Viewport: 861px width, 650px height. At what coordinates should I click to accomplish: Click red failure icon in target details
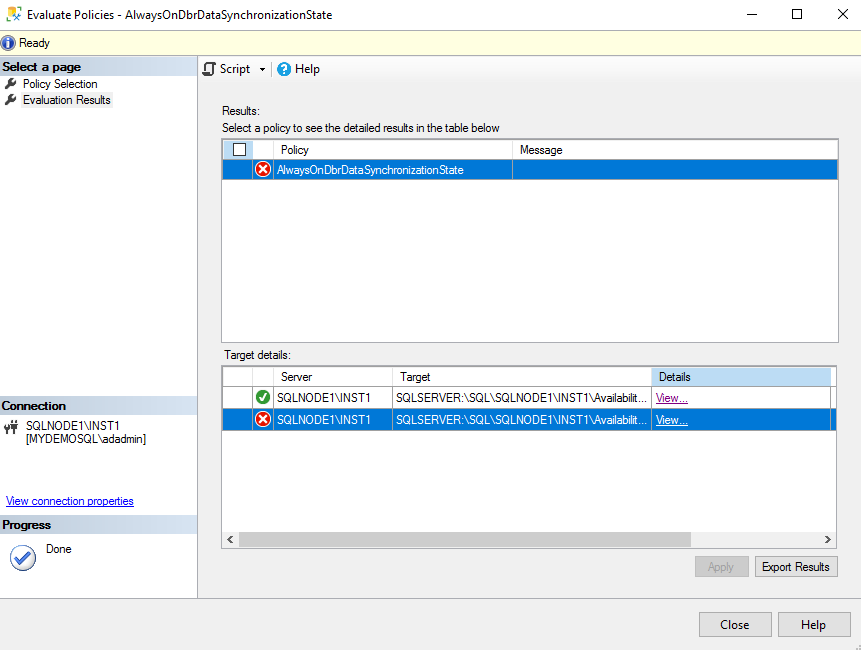[263, 420]
